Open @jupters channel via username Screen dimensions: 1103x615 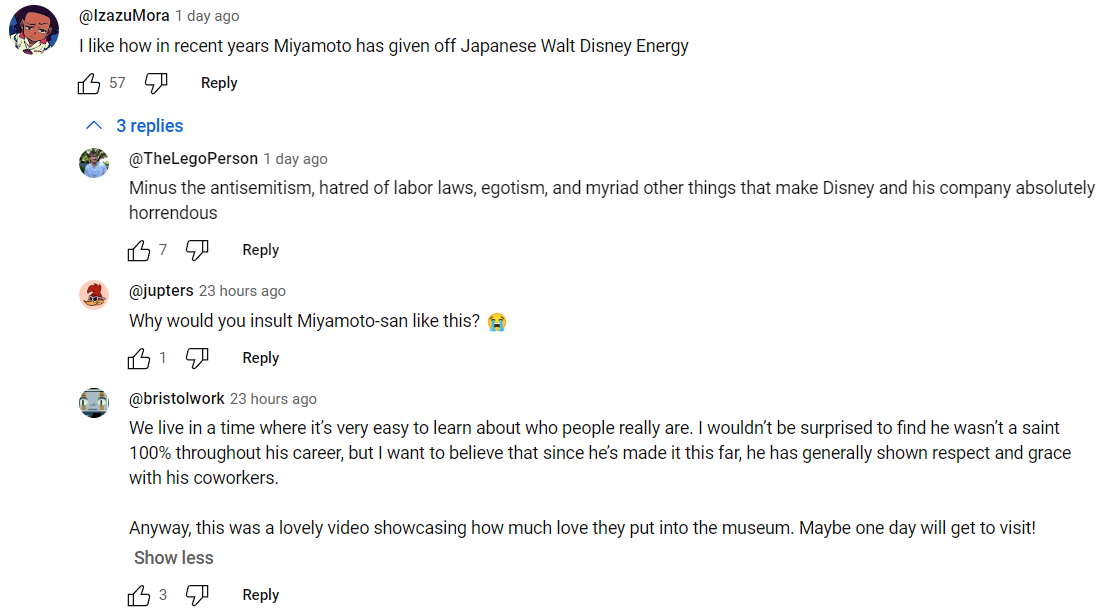tap(161, 291)
